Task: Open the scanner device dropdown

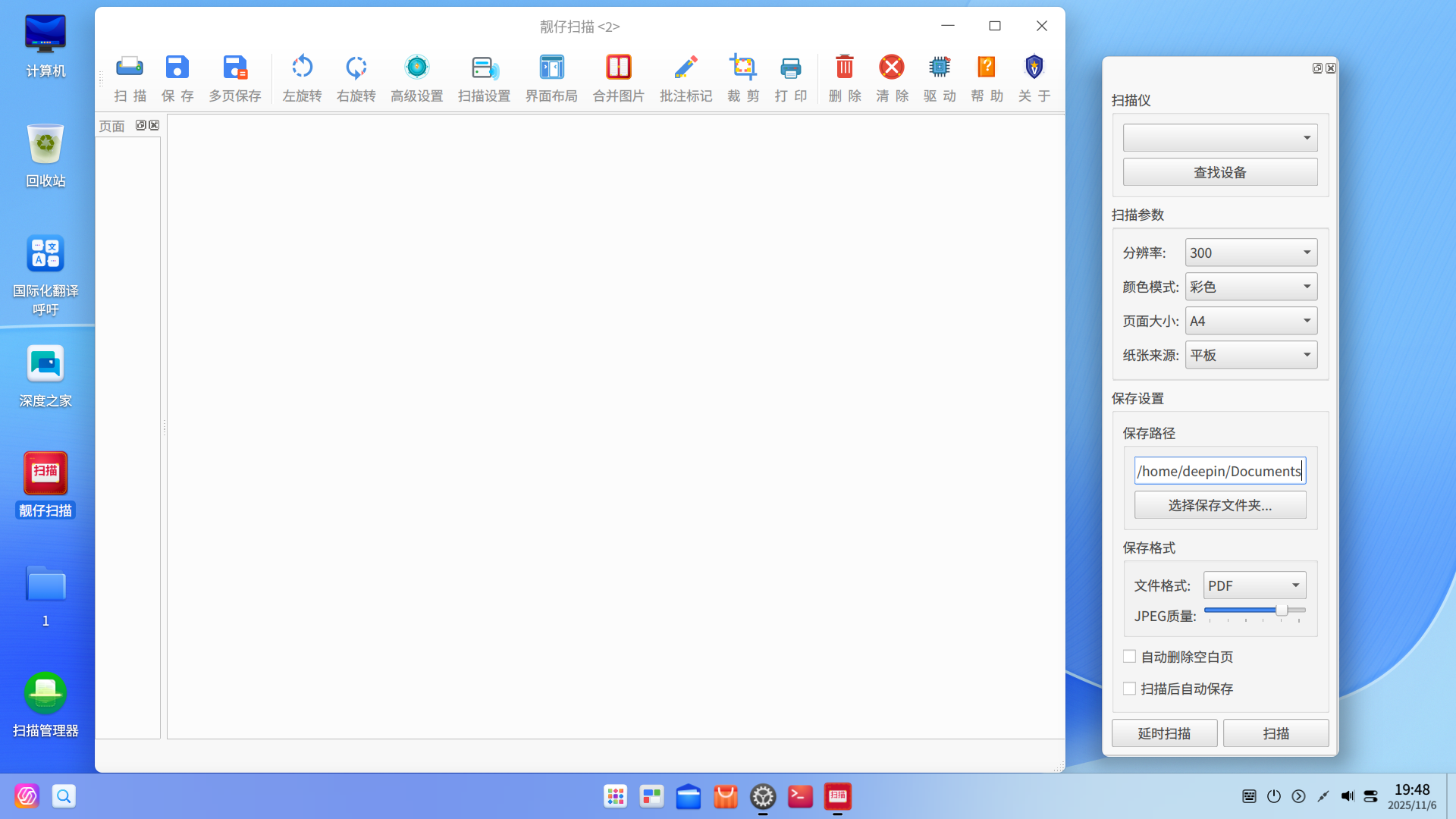Action: (x=1220, y=138)
